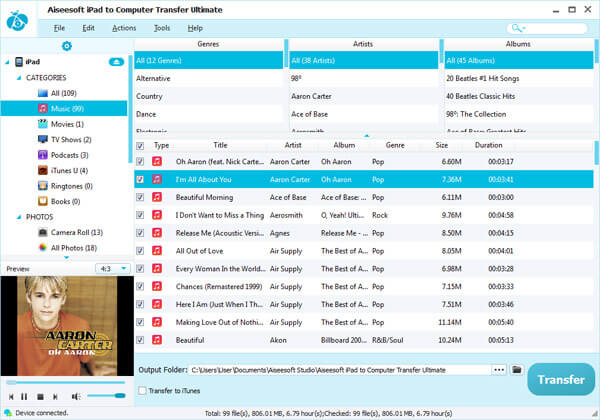
Task: Click the Aiseesoft app logo
Action: tap(17, 21)
